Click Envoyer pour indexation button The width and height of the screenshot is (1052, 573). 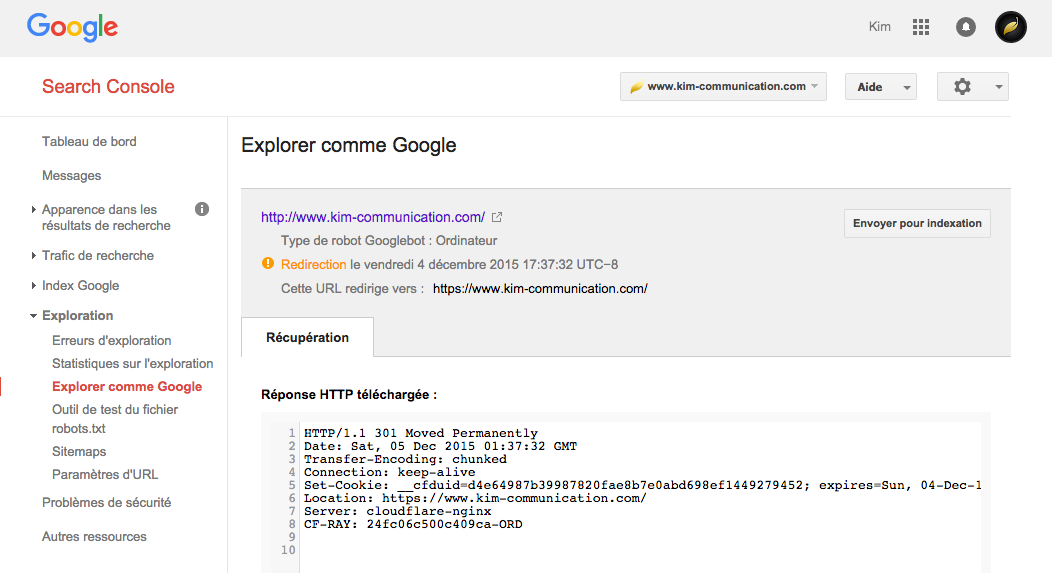(x=917, y=224)
